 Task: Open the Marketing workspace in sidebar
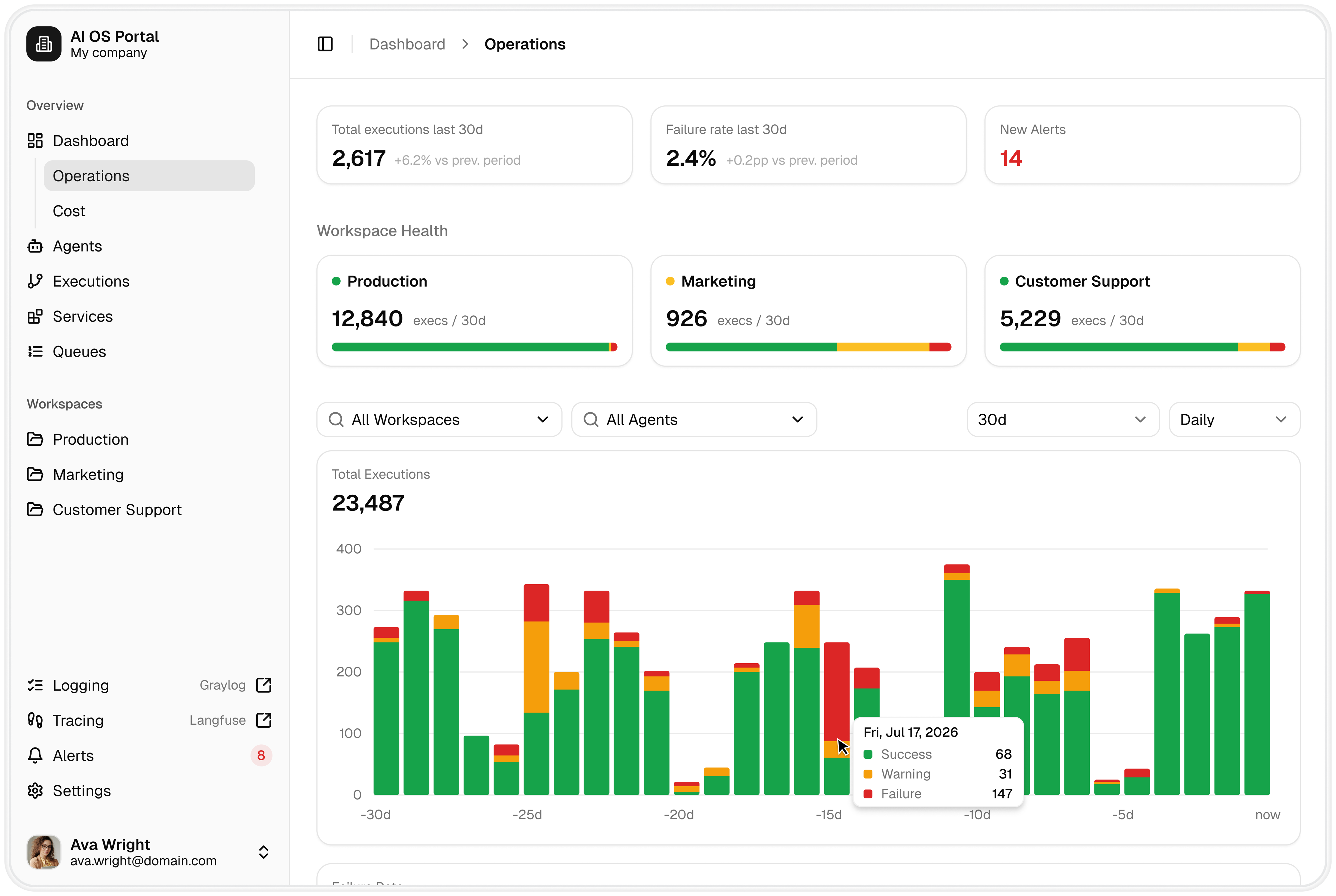click(x=88, y=475)
